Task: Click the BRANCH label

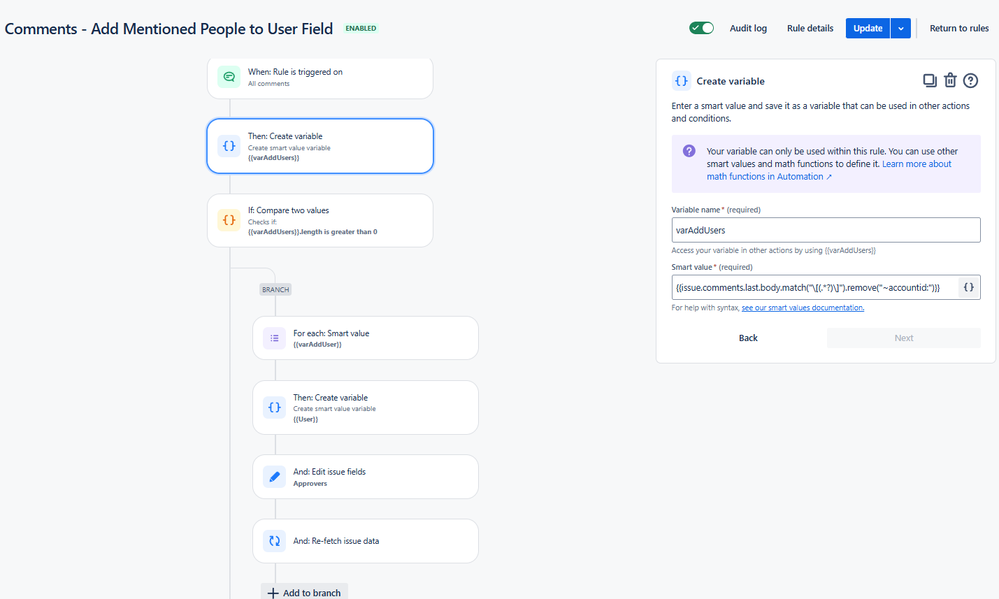Action: click(x=275, y=289)
